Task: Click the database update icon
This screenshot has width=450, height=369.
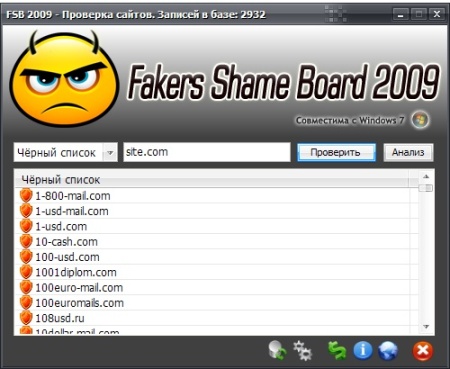Action: [x=277, y=350]
